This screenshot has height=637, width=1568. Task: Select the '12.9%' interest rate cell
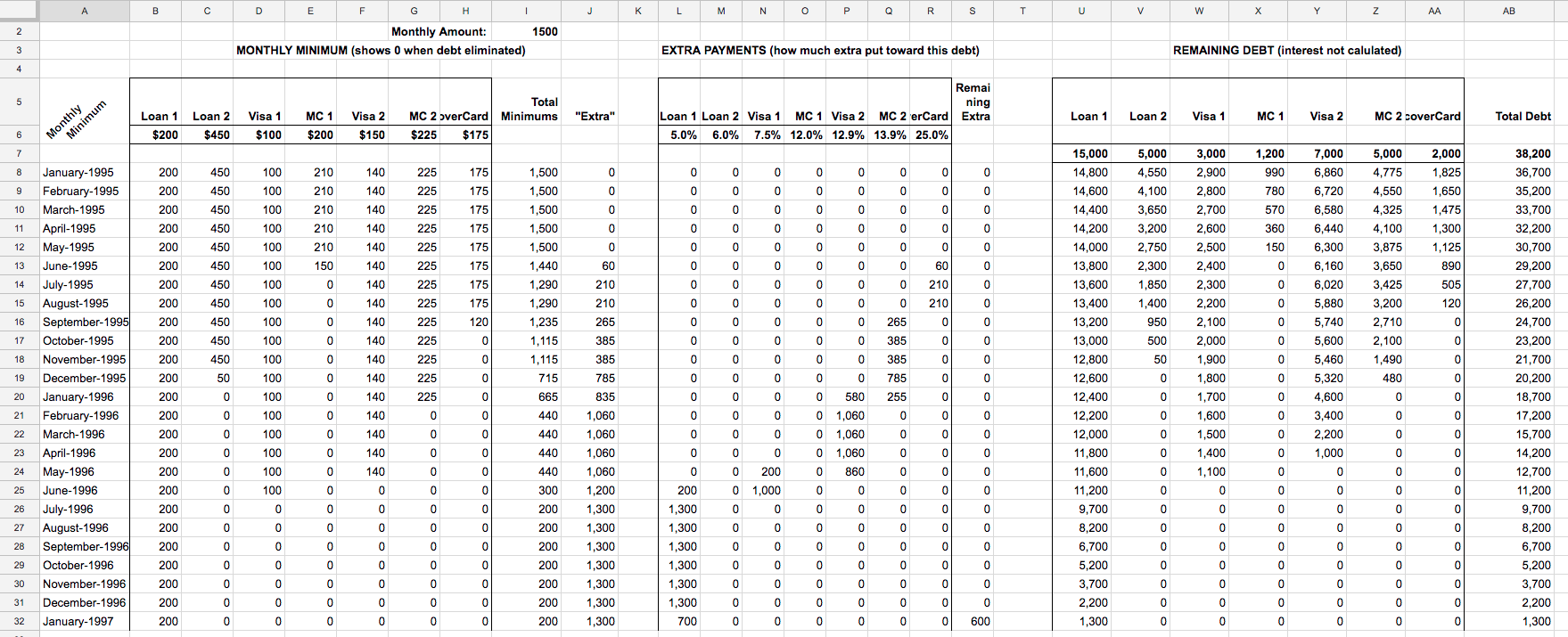(847, 135)
